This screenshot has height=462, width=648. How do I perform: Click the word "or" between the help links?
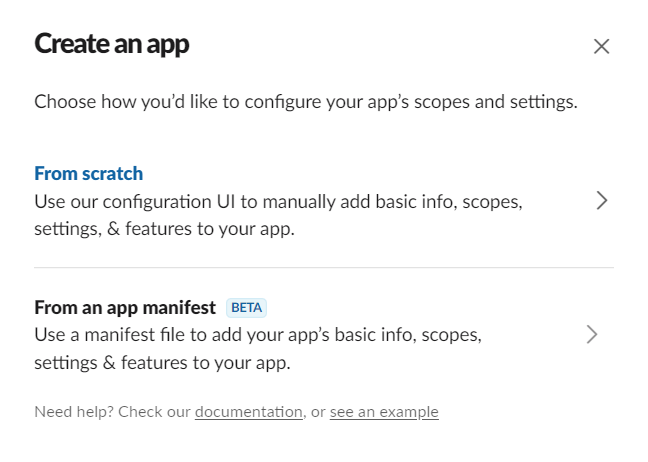tap(318, 412)
